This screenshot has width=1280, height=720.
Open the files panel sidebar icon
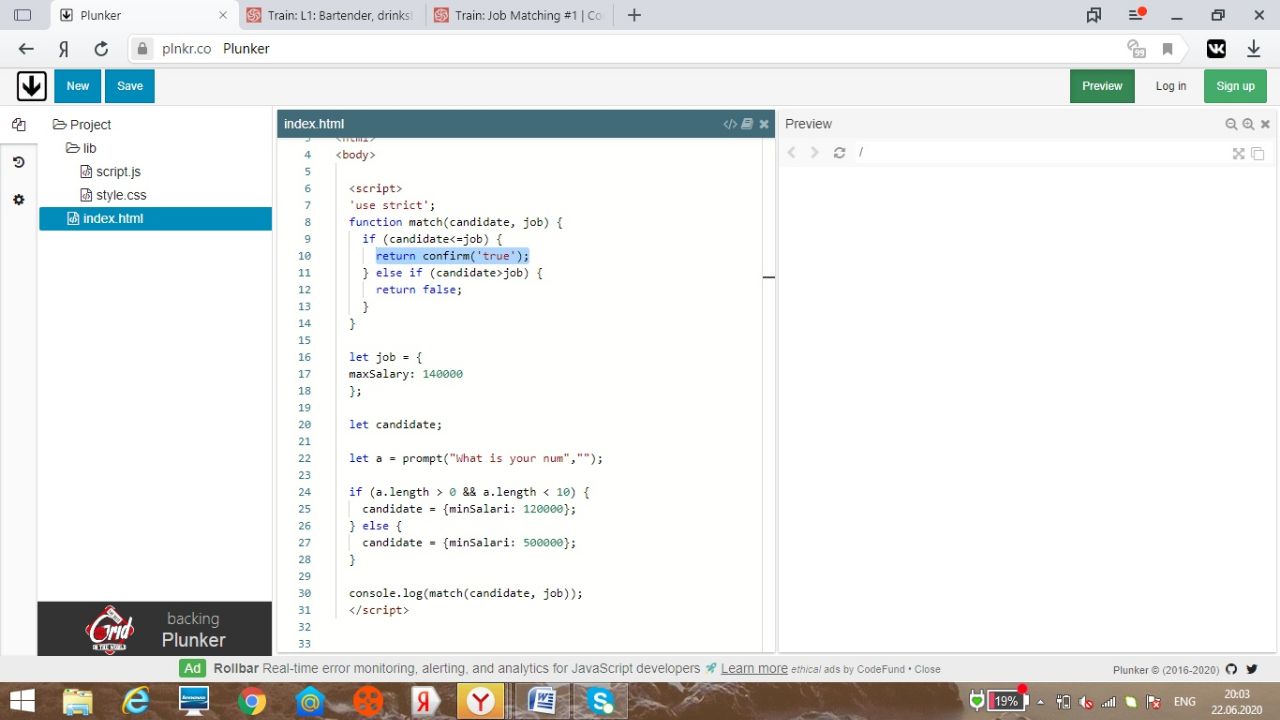tap(18, 125)
